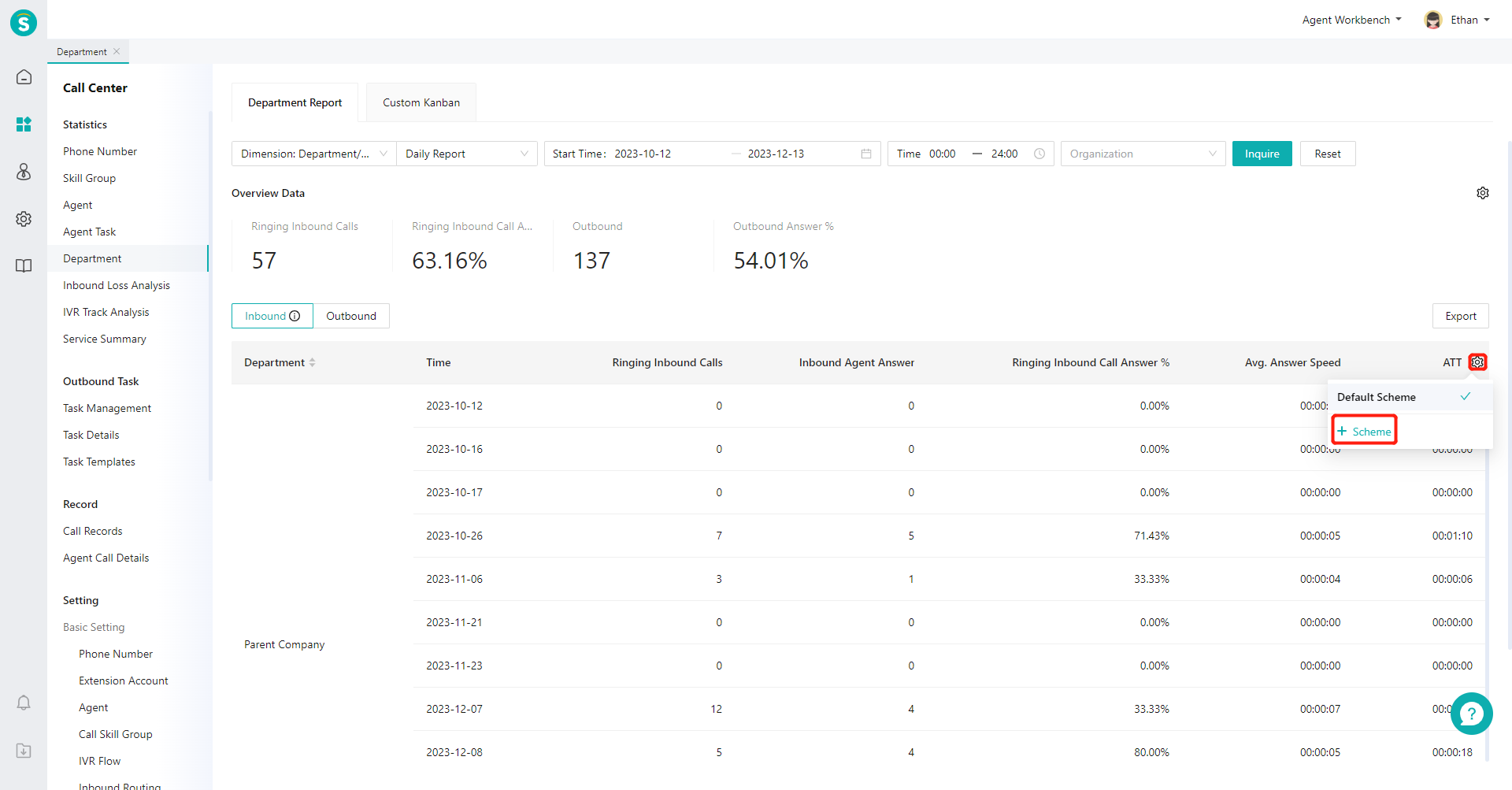Click the Inbound info icon
The image size is (1512, 790).
pos(295,316)
